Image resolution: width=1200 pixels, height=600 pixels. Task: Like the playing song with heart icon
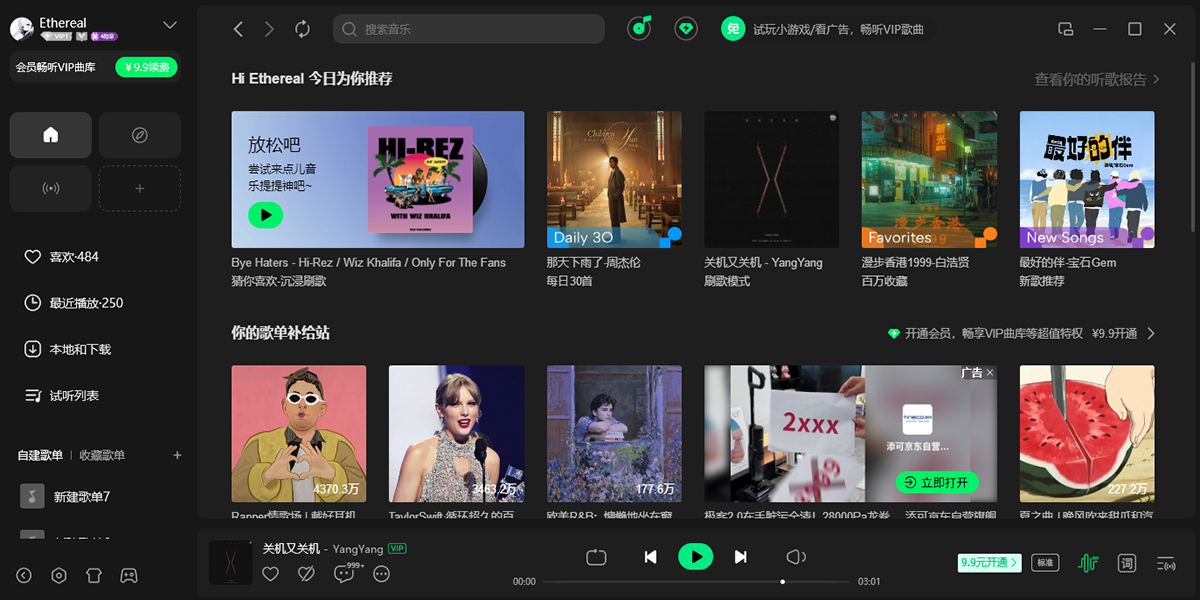[270, 573]
